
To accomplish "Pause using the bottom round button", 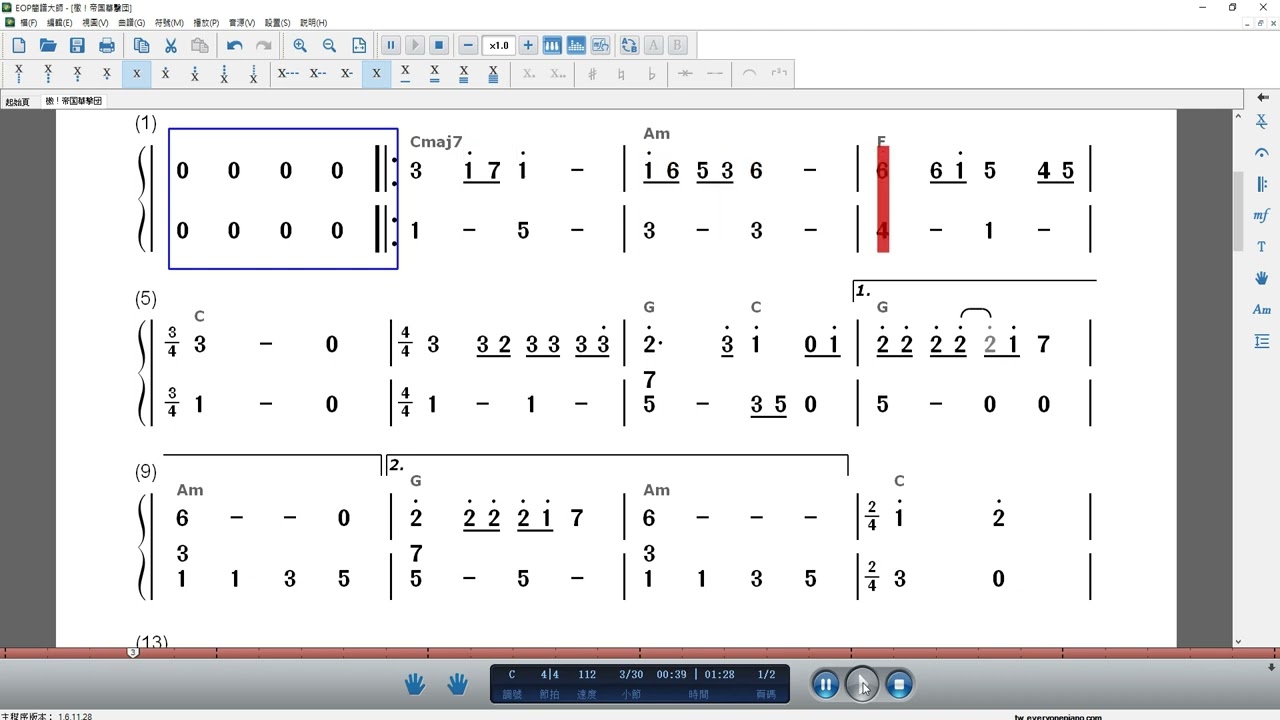I will 825,685.
